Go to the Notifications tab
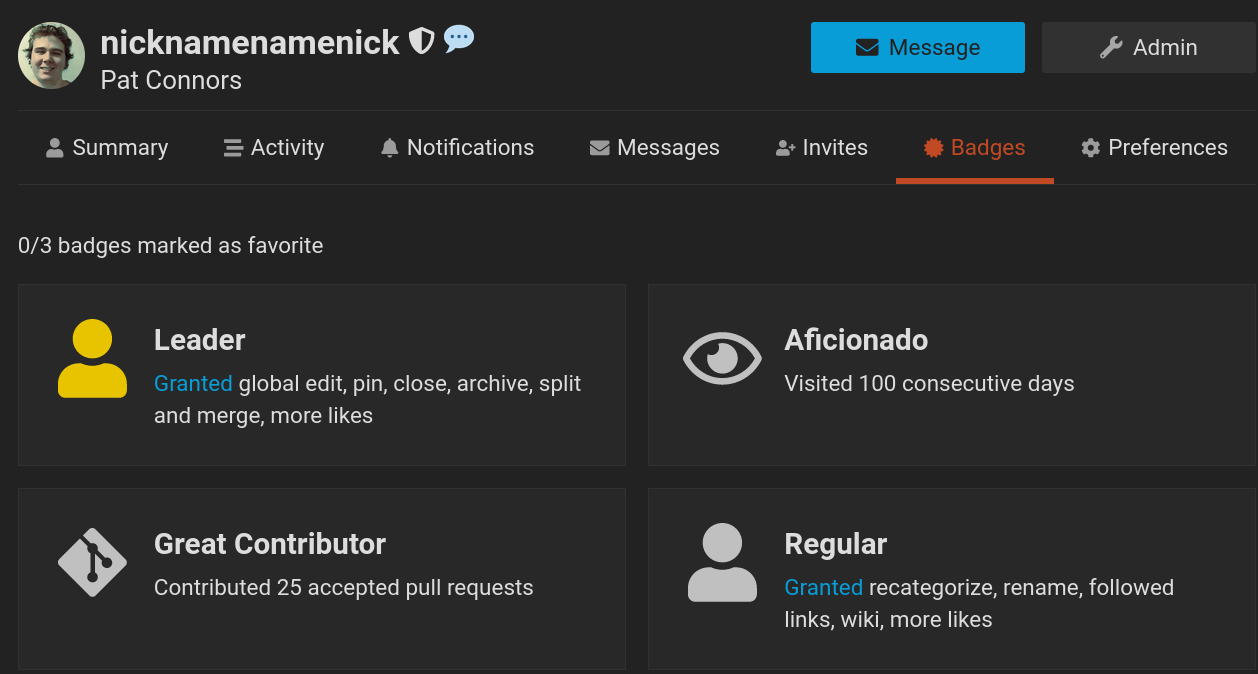1258x674 pixels. (457, 148)
